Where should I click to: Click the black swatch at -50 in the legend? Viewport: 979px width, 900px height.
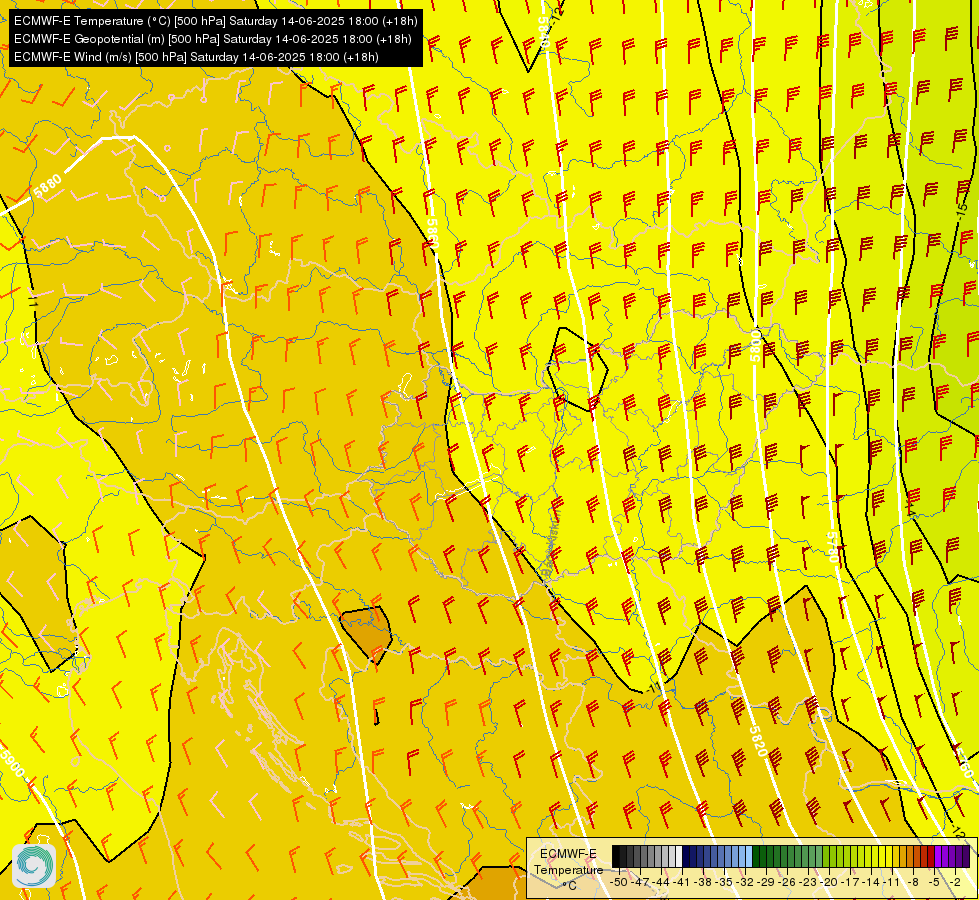coord(616,856)
